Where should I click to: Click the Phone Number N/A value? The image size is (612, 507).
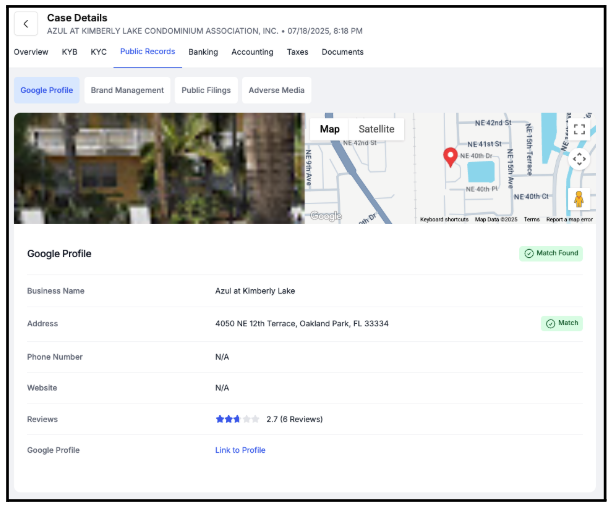[x=222, y=357]
